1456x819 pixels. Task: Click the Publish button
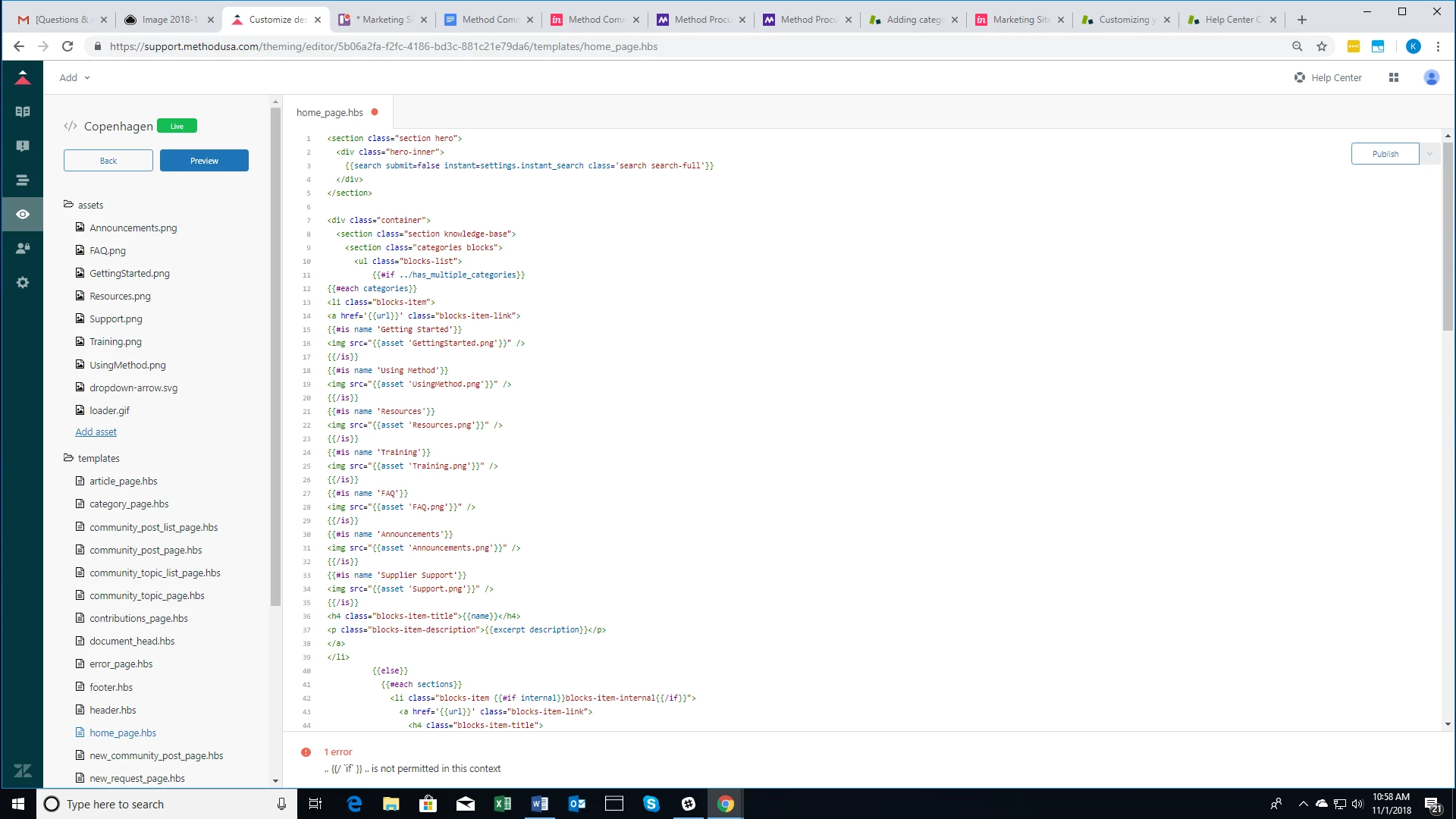[1385, 154]
